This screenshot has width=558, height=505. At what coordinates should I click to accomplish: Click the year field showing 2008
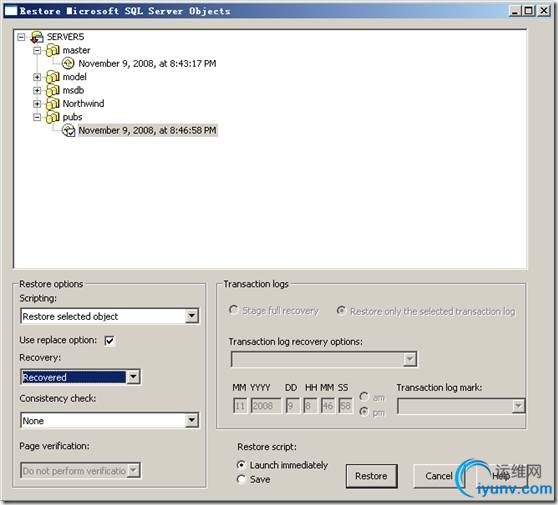265,406
